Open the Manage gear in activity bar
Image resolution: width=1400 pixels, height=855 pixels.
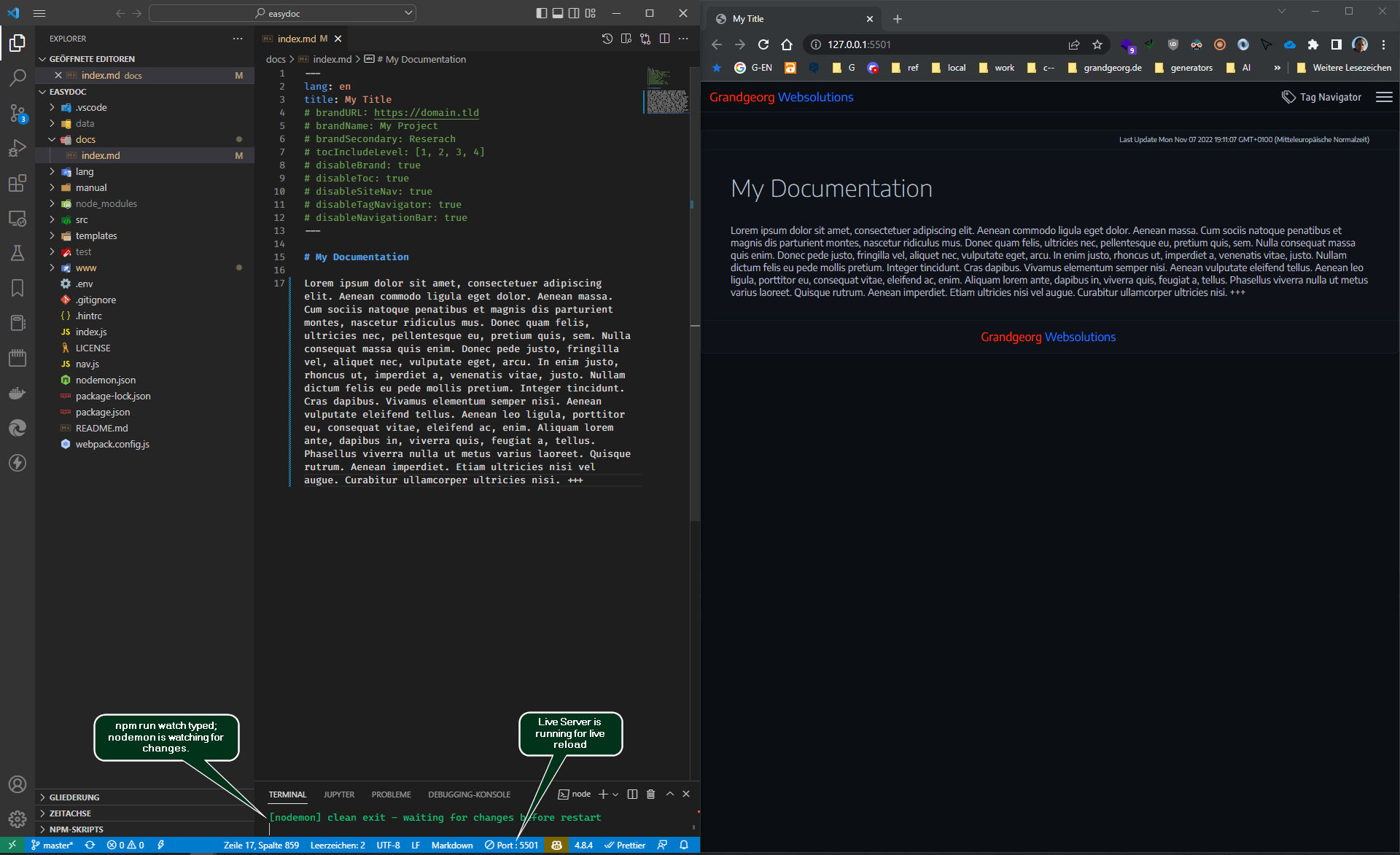pyautogui.click(x=17, y=819)
